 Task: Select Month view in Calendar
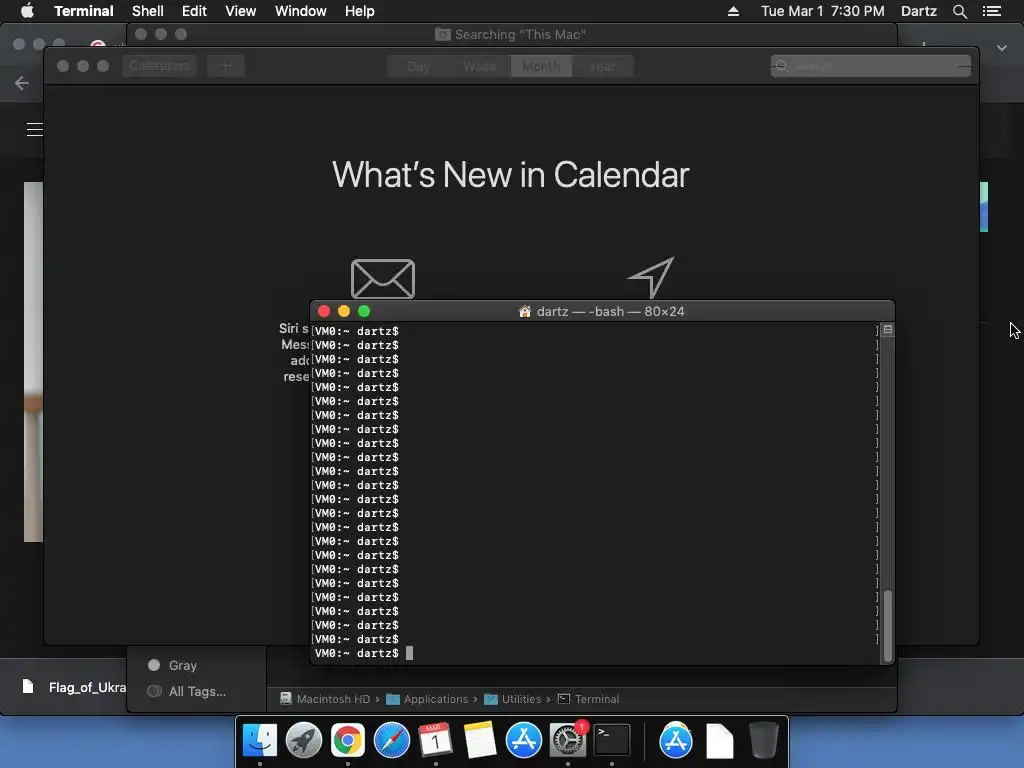[x=541, y=67]
